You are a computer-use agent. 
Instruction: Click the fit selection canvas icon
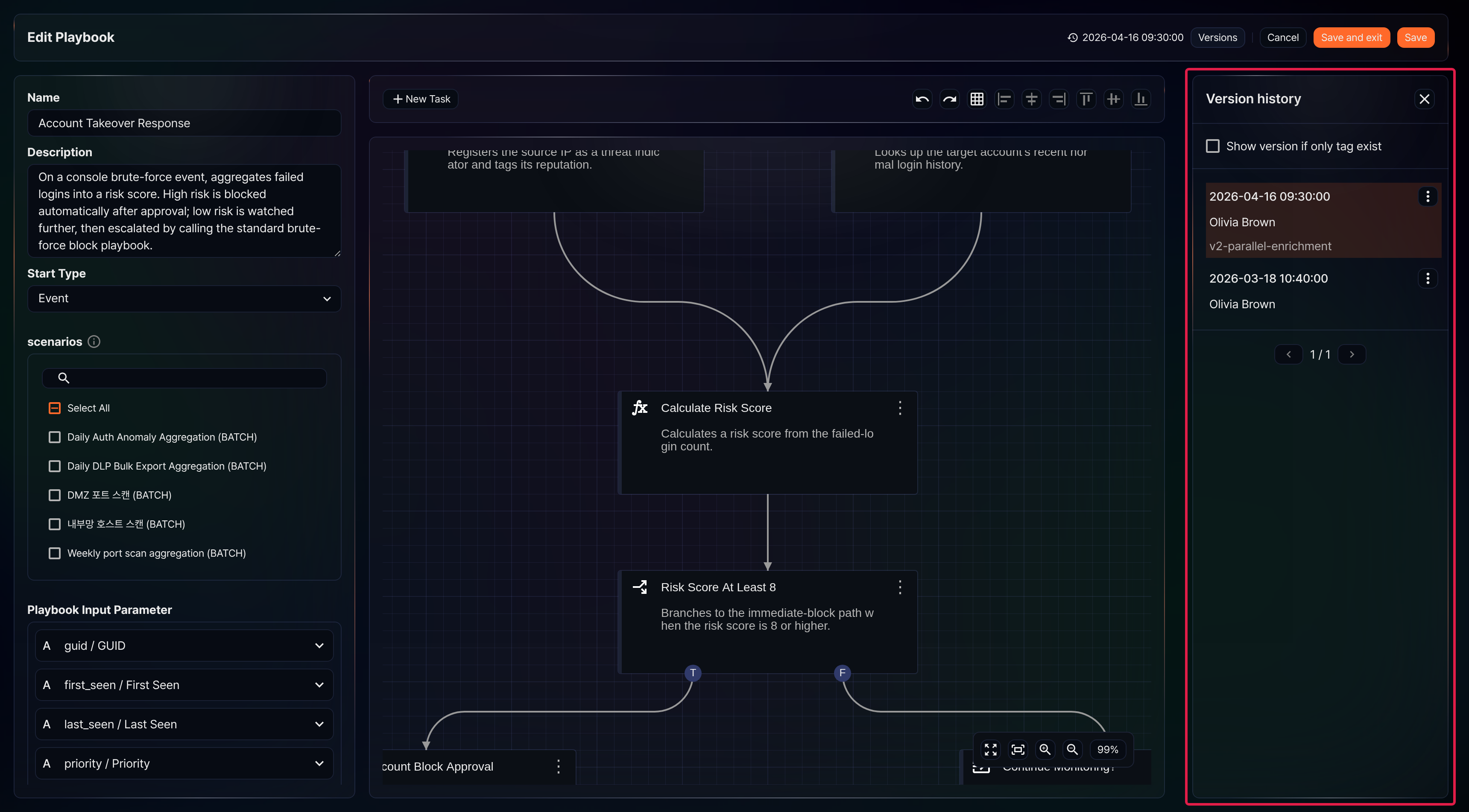[1018, 749]
